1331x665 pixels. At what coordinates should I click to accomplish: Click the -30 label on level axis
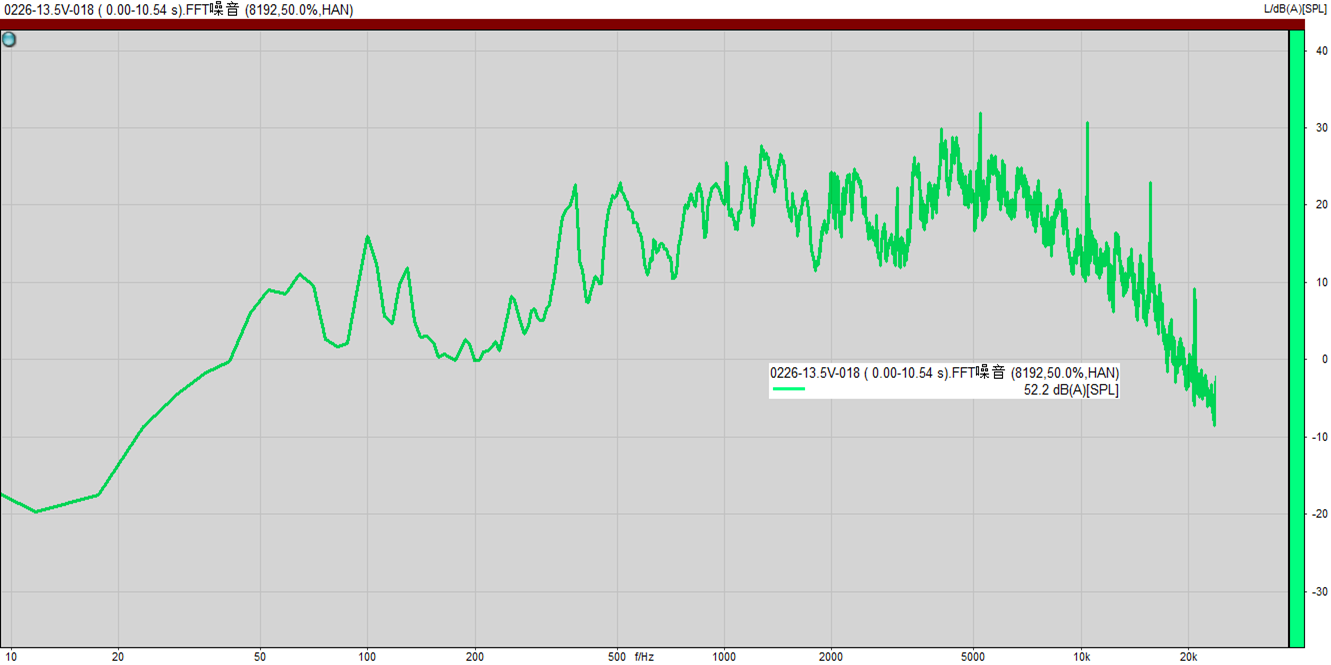coord(1320,592)
